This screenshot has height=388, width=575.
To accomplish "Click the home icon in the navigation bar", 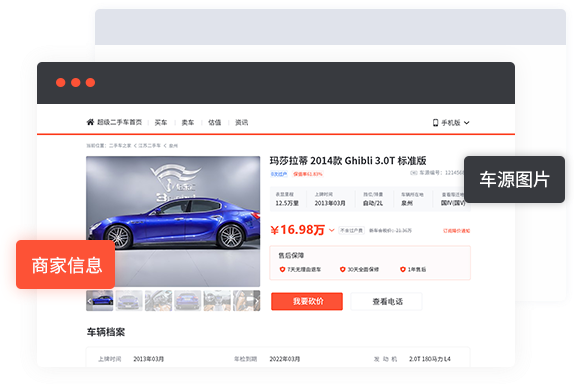I will coord(90,122).
